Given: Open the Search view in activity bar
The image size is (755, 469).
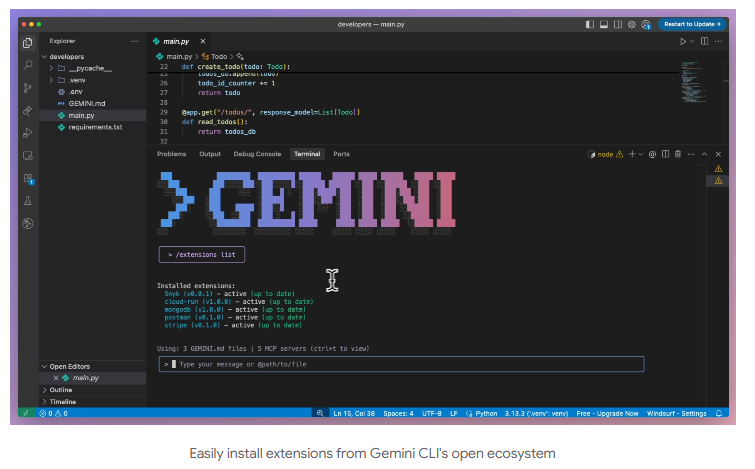Looking at the screenshot, I should pos(28,64).
